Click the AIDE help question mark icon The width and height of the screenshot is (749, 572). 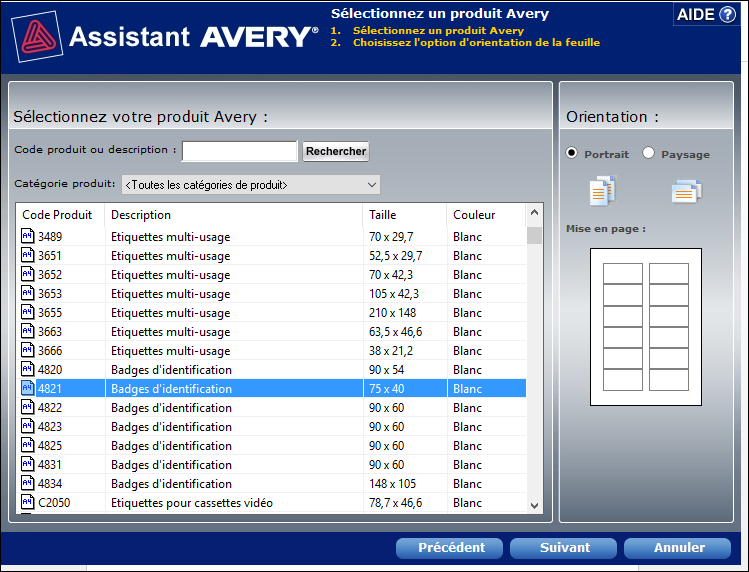pyautogui.click(x=728, y=15)
